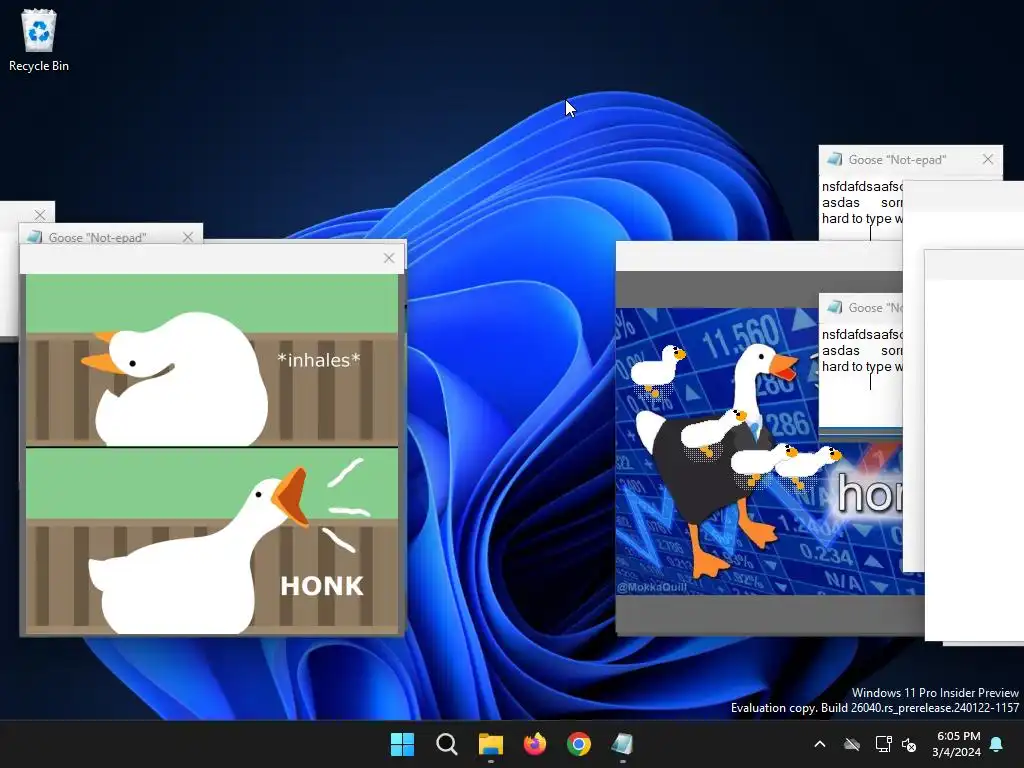Open the Recycle Bin desktop icon
The height and width of the screenshot is (768, 1024).
tap(39, 40)
